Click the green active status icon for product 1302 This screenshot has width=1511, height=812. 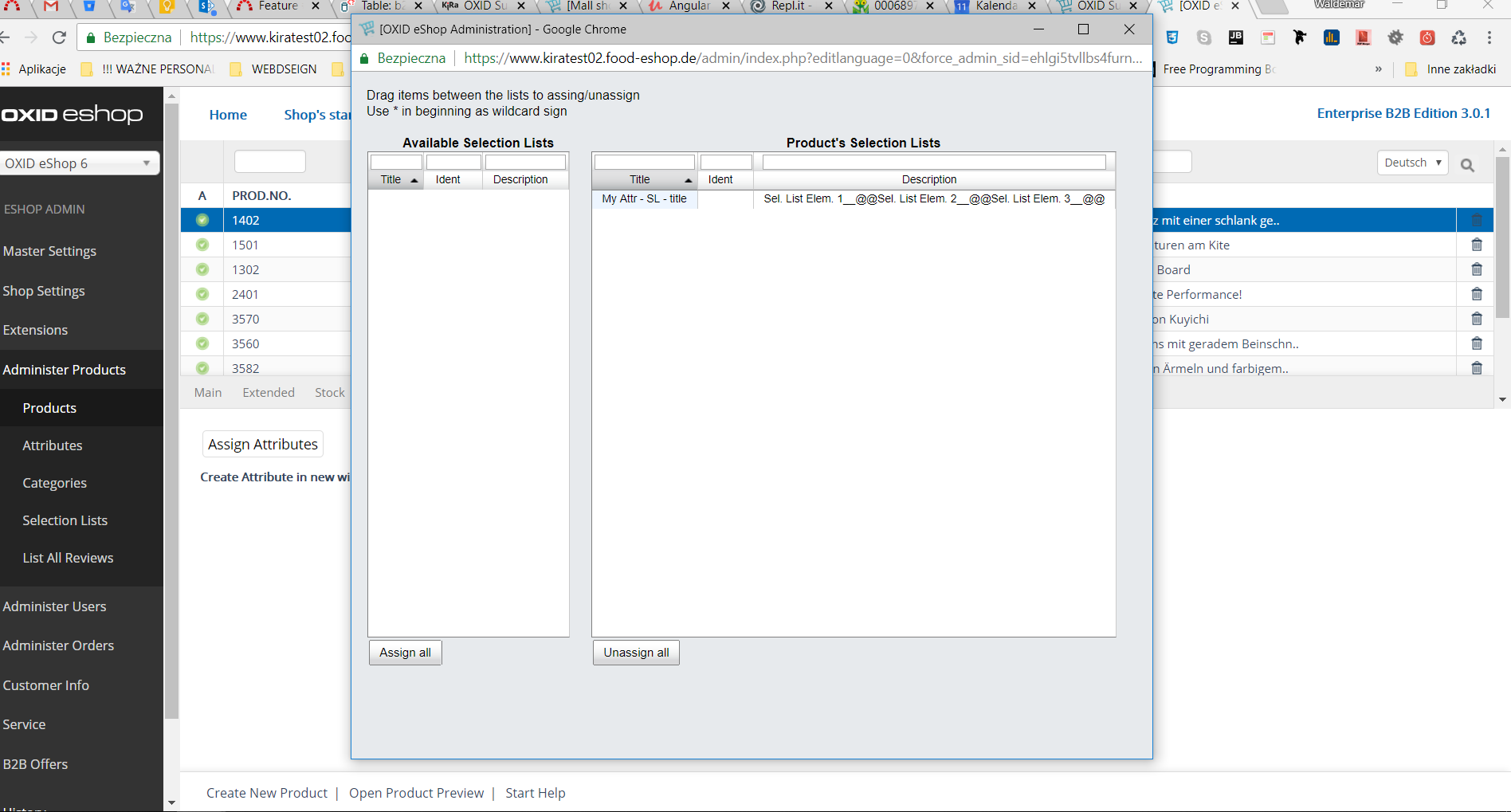click(202, 270)
